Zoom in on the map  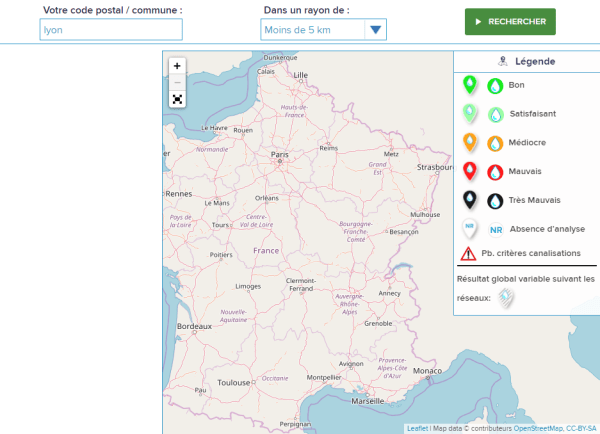pos(177,65)
